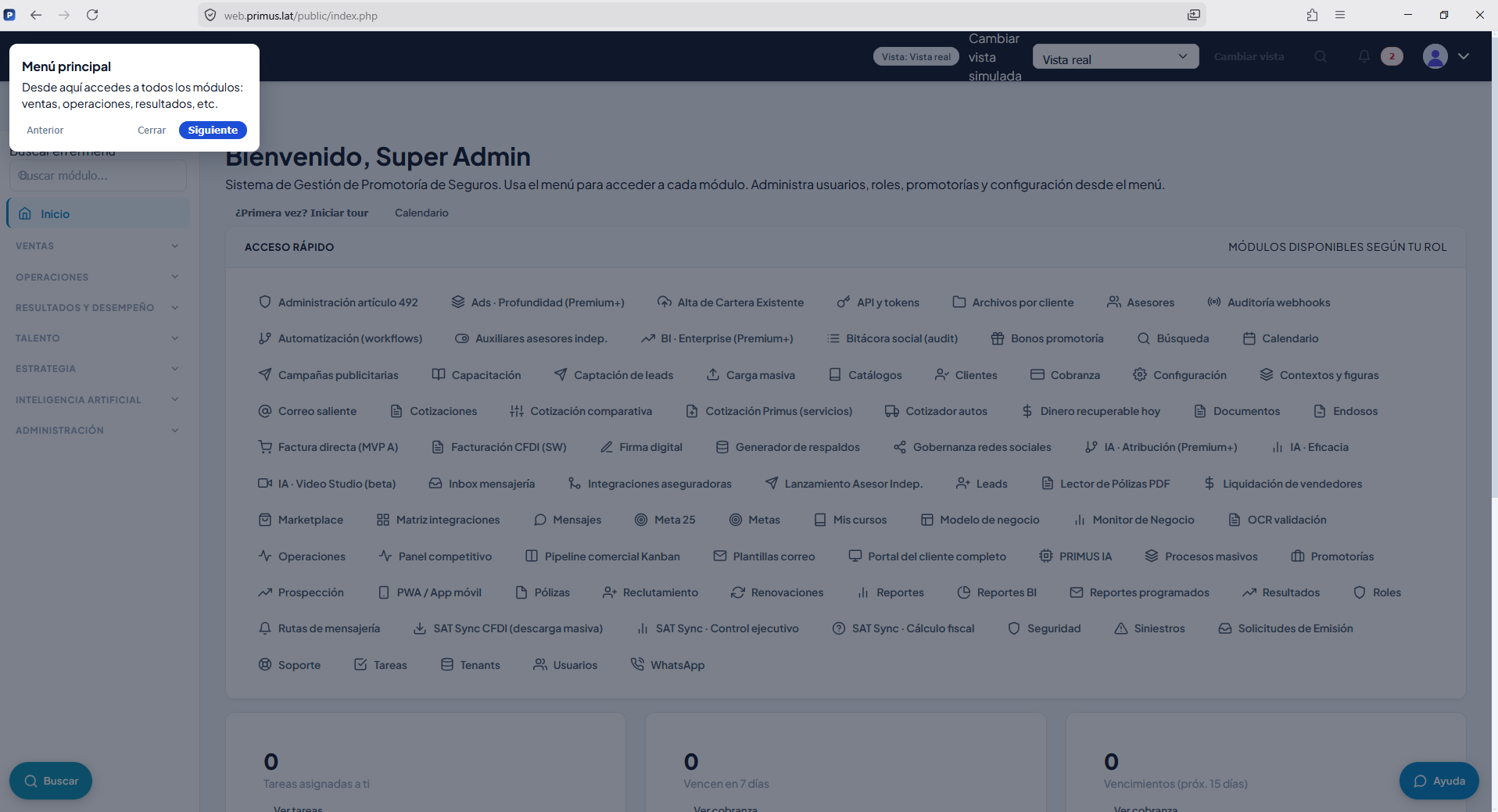Open browser extensions puzzle icon
The width and height of the screenshot is (1498, 812).
(1312, 15)
